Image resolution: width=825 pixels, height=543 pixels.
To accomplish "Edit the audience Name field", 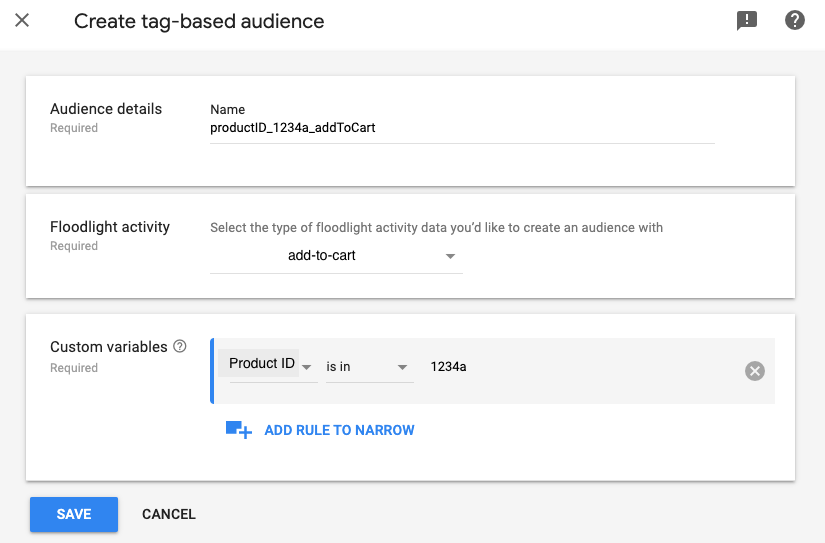I will coord(461,129).
